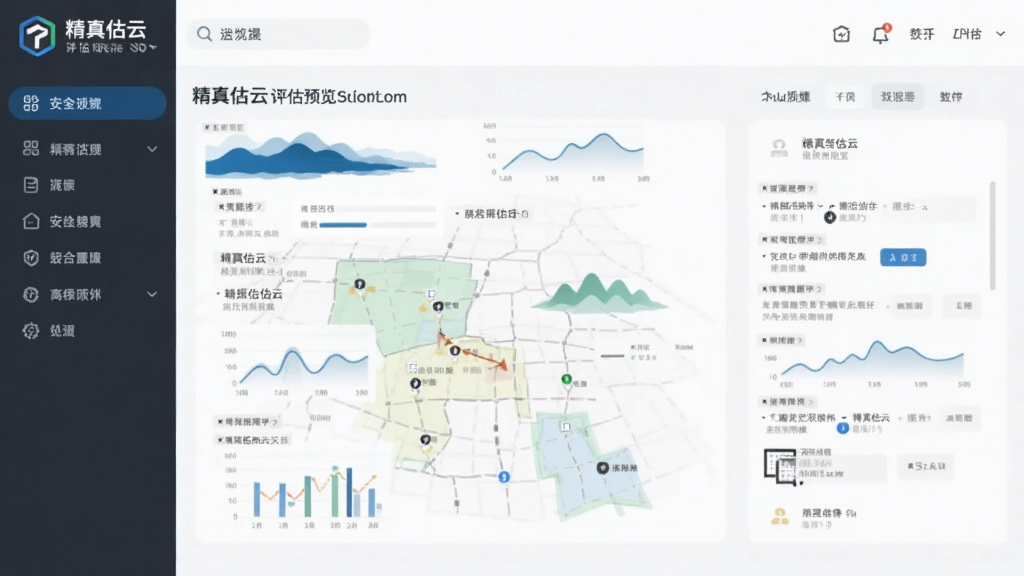Select the green circular marker on the map

(566, 379)
